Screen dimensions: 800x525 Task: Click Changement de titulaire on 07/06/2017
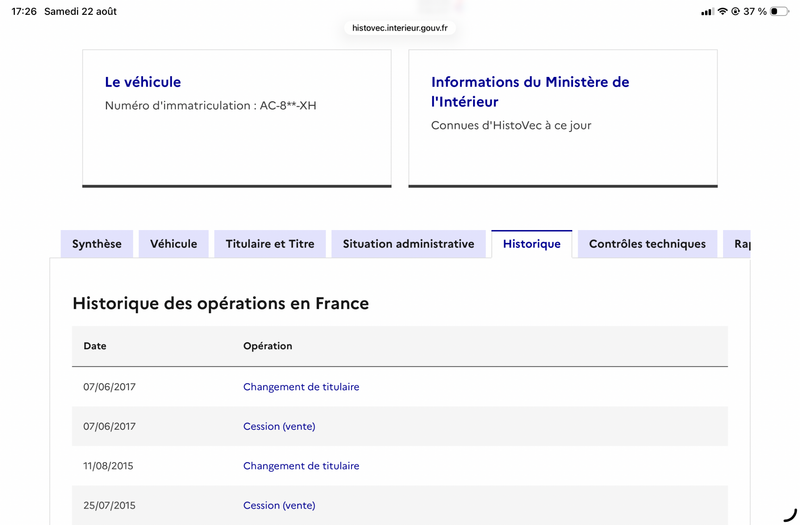[x=301, y=387]
